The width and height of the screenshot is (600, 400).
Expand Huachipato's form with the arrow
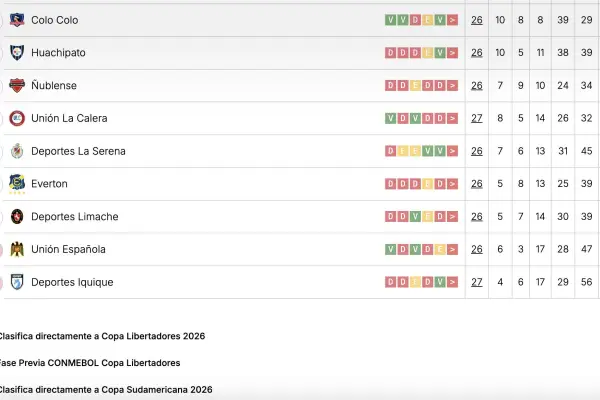coord(452,52)
